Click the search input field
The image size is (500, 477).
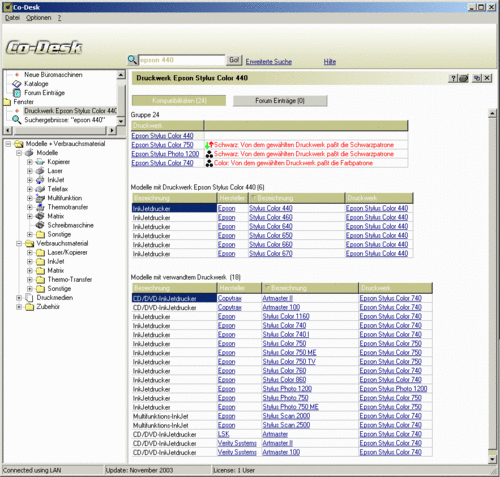(x=182, y=60)
